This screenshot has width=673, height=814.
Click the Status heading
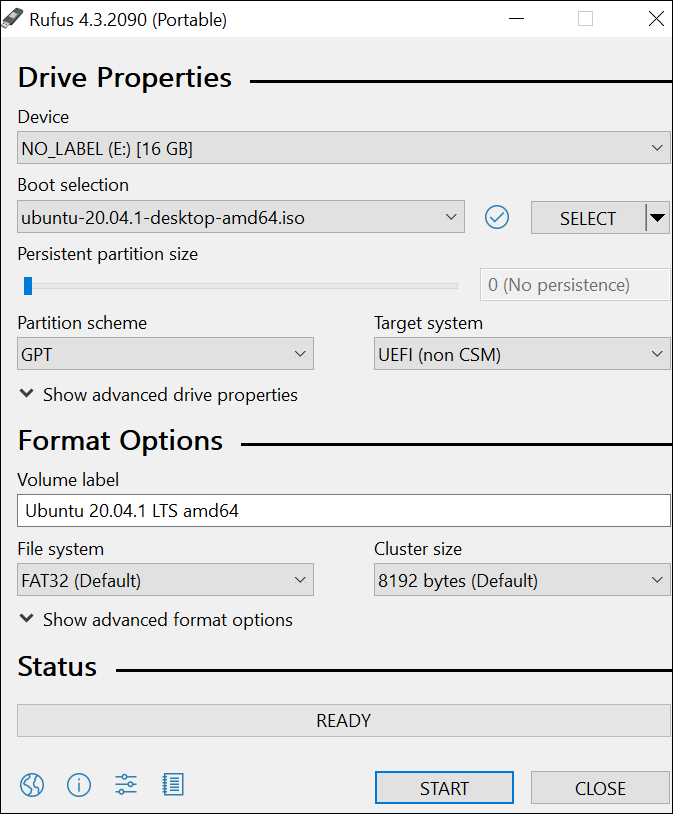point(57,667)
